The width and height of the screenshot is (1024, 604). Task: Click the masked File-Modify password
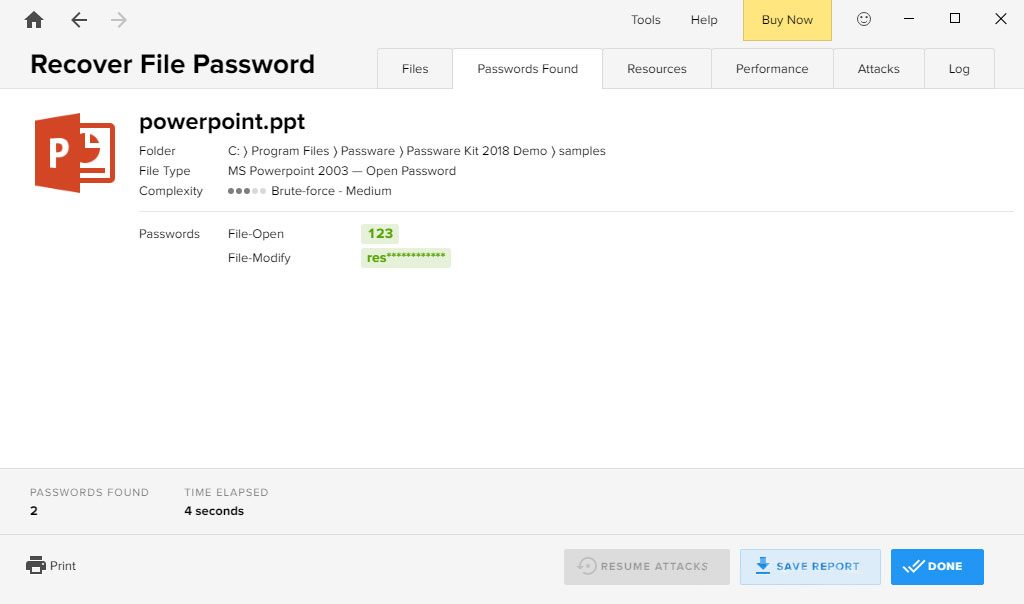pyautogui.click(x=406, y=258)
